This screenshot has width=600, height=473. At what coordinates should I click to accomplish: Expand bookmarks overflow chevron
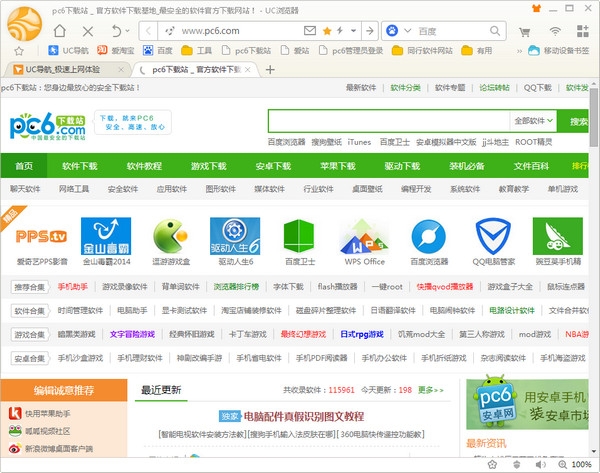[519, 51]
